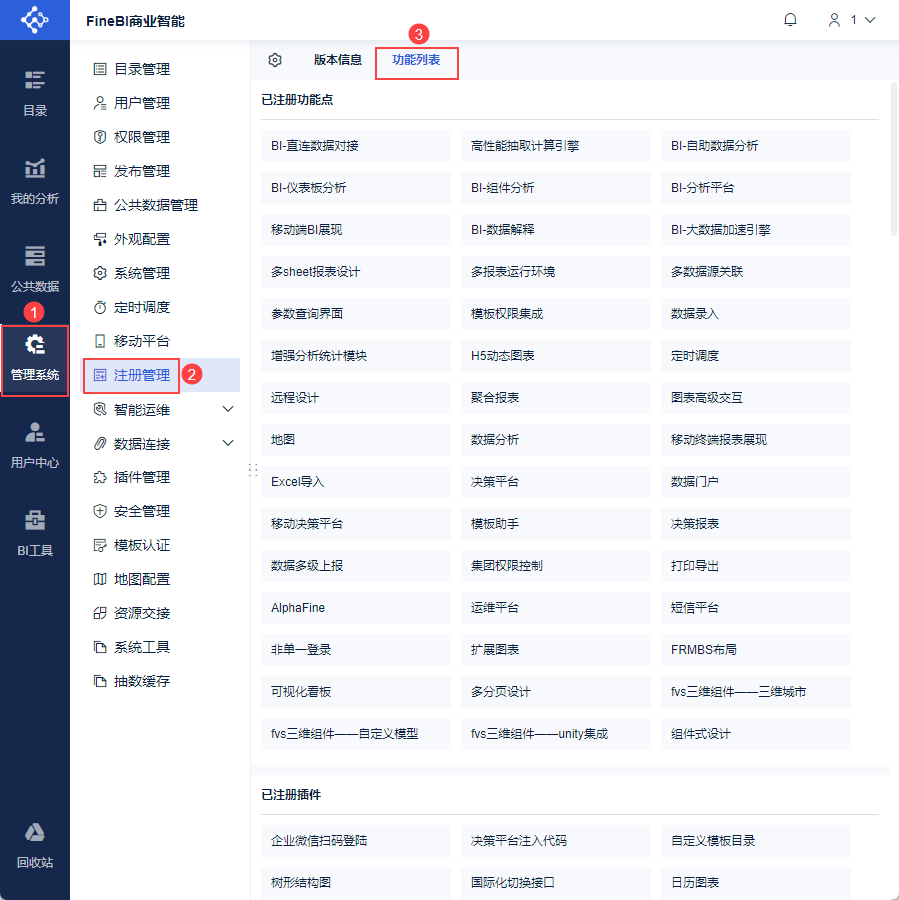Image resolution: width=899 pixels, height=900 pixels.
Task: Click the 模板权限集成 feature entry
Action: point(556,314)
